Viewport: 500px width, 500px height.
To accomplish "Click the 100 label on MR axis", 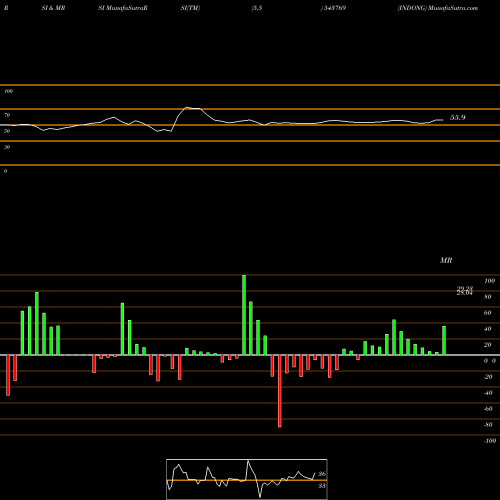I will (x=489, y=281).
